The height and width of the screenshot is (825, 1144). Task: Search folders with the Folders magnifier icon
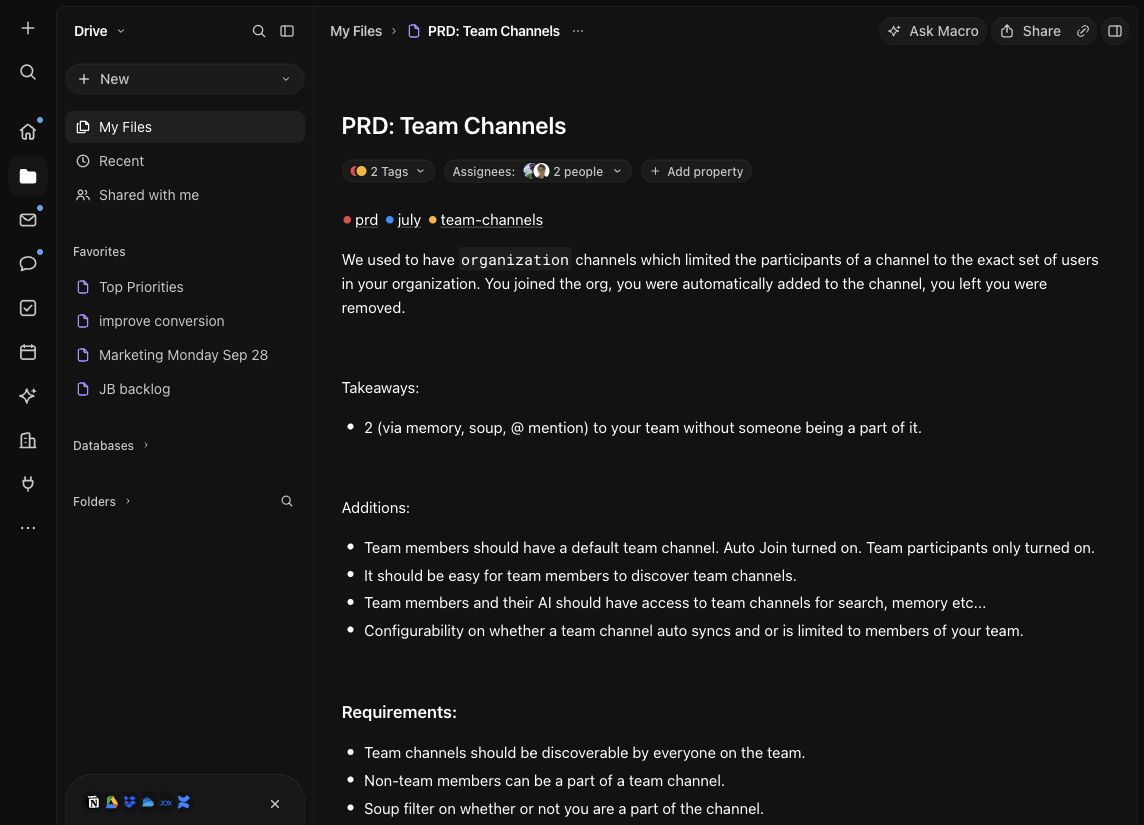tap(287, 501)
